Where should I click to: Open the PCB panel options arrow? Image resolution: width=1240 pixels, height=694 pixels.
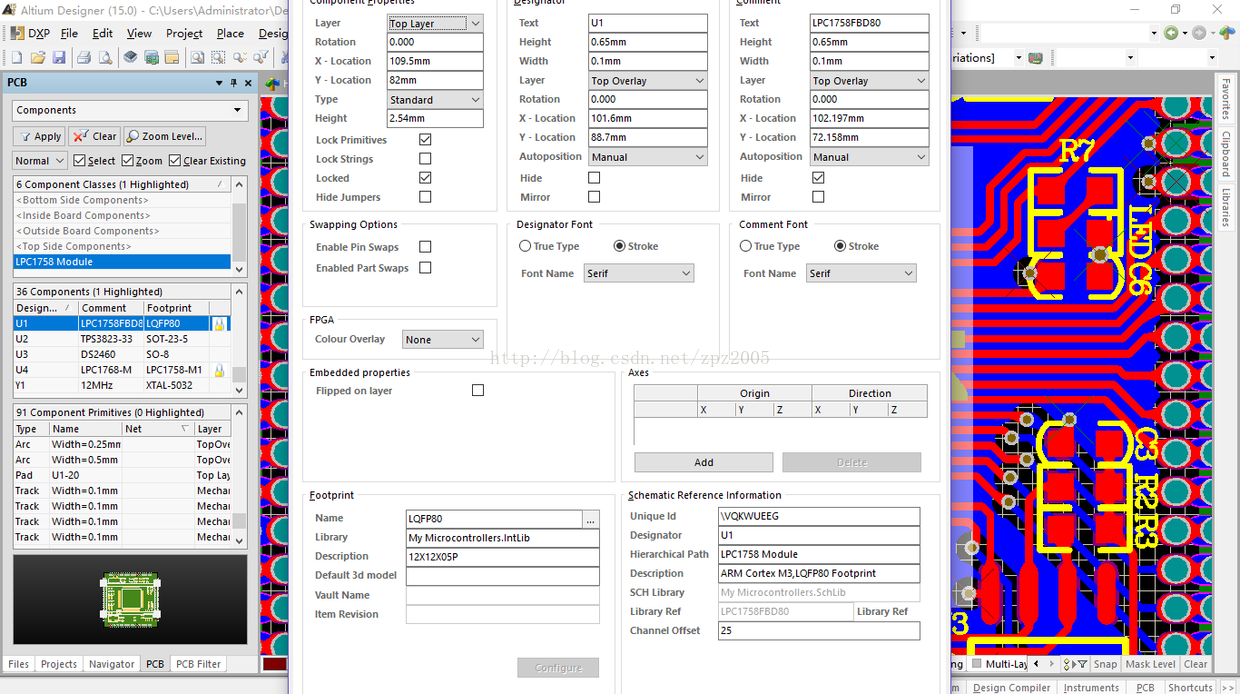pos(219,83)
